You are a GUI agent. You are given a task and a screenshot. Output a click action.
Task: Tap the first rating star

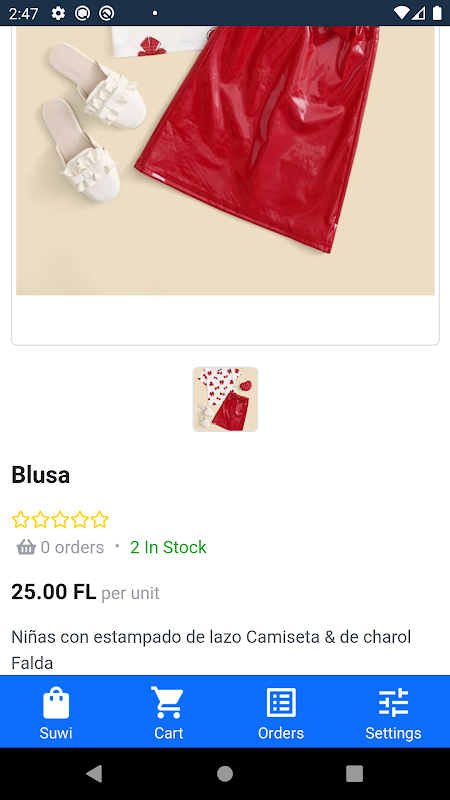(x=21, y=520)
